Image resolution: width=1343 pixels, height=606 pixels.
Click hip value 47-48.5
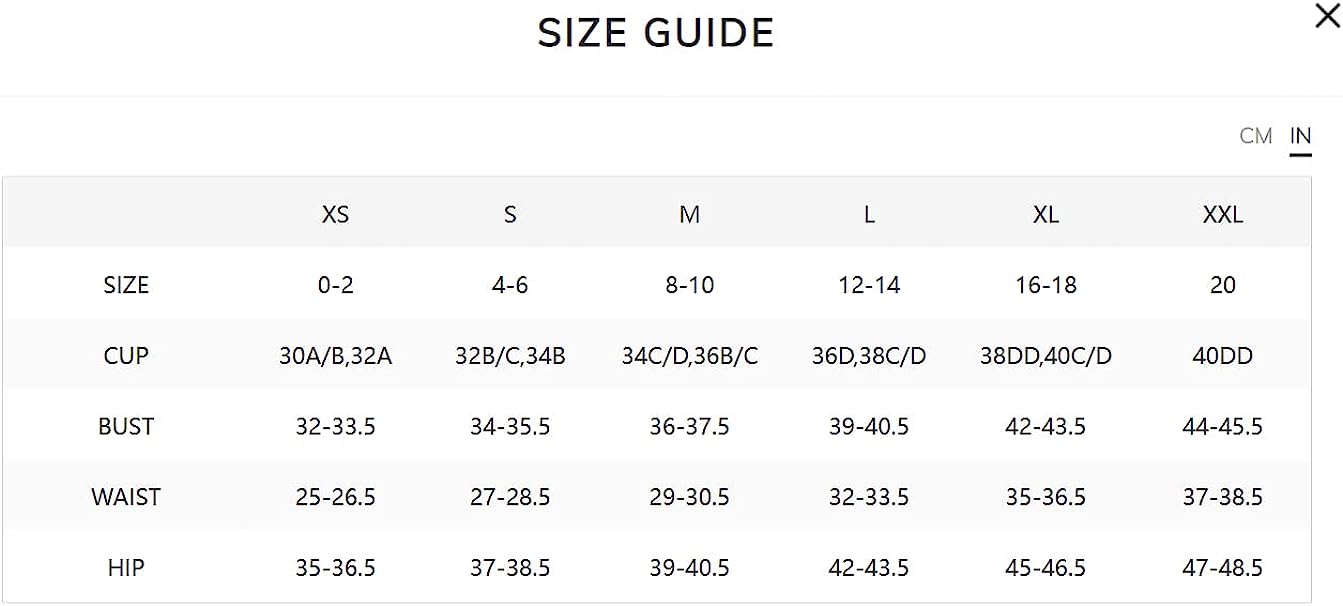click(1223, 568)
